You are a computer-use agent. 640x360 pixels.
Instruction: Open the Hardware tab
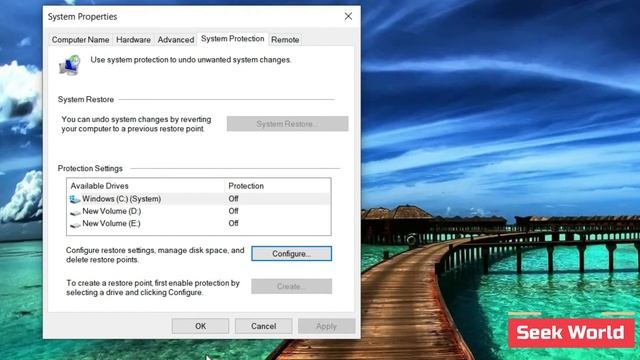[x=133, y=40]
